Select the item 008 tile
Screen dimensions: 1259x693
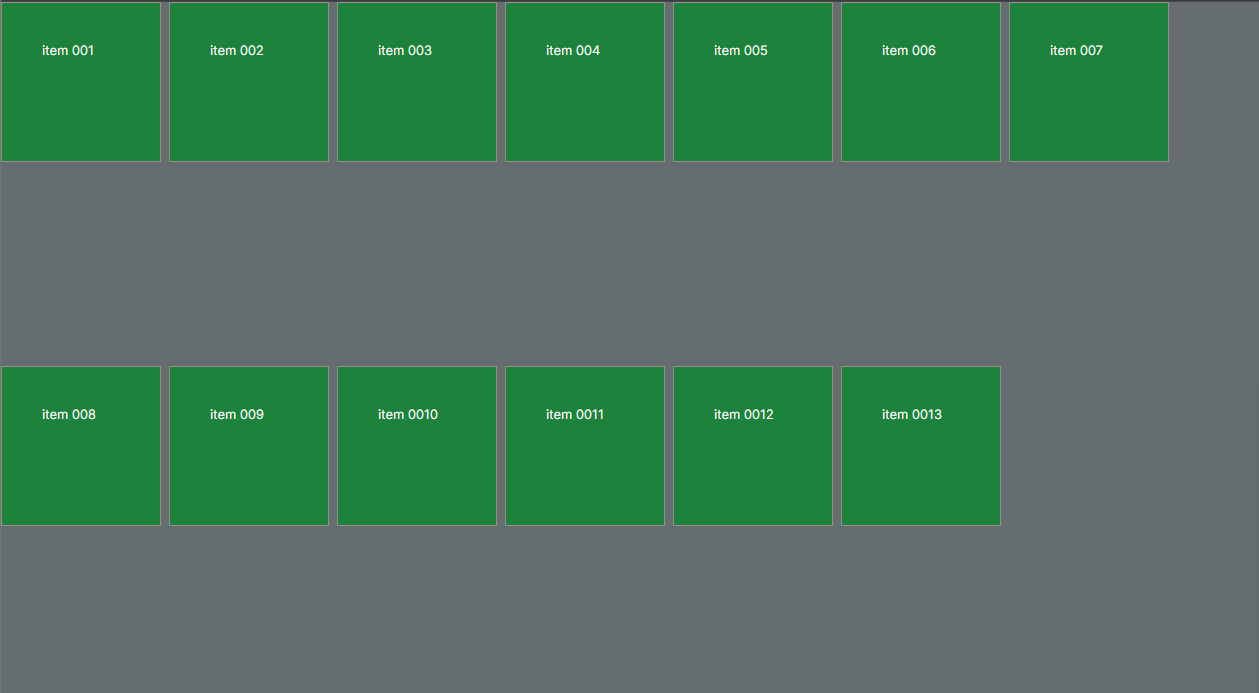(x=81, y=446)
